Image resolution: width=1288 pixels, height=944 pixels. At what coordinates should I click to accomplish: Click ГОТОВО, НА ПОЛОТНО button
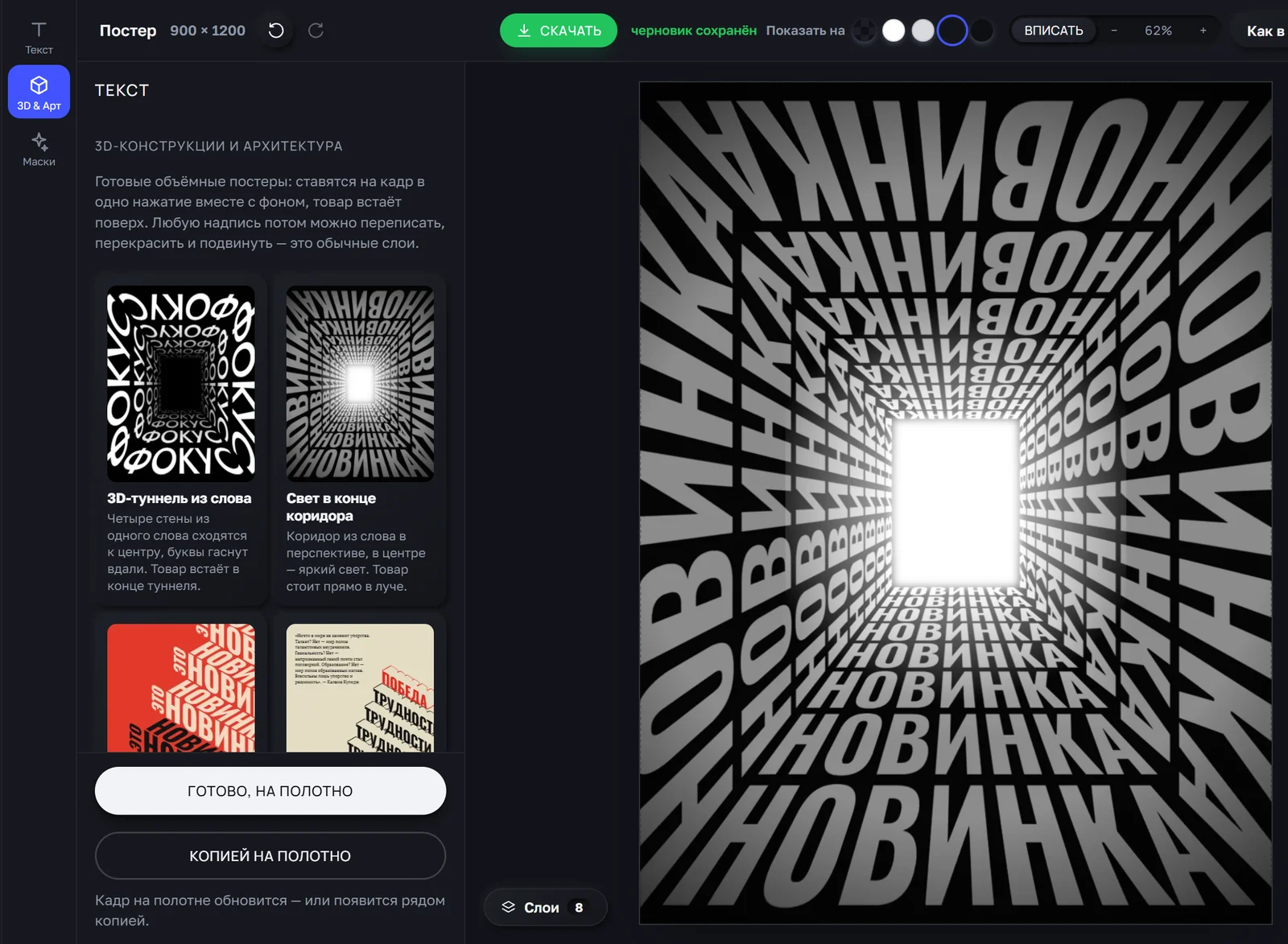click(x=270, y=791)
